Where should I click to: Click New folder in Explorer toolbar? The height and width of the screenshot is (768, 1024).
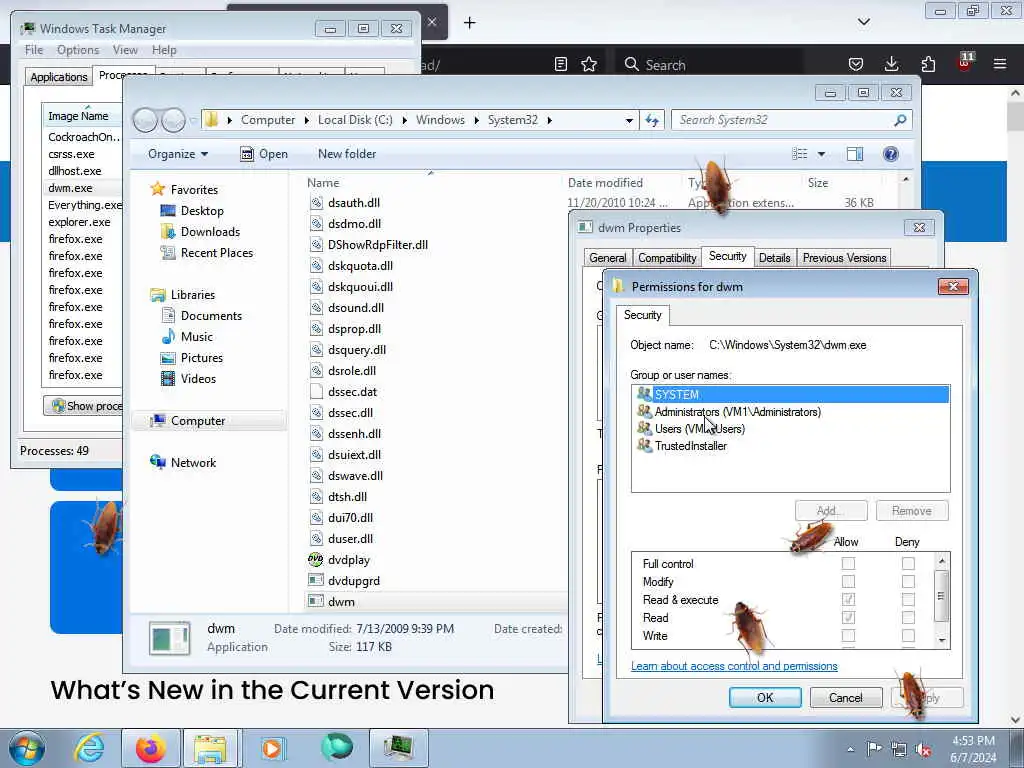tap(347, 154)
